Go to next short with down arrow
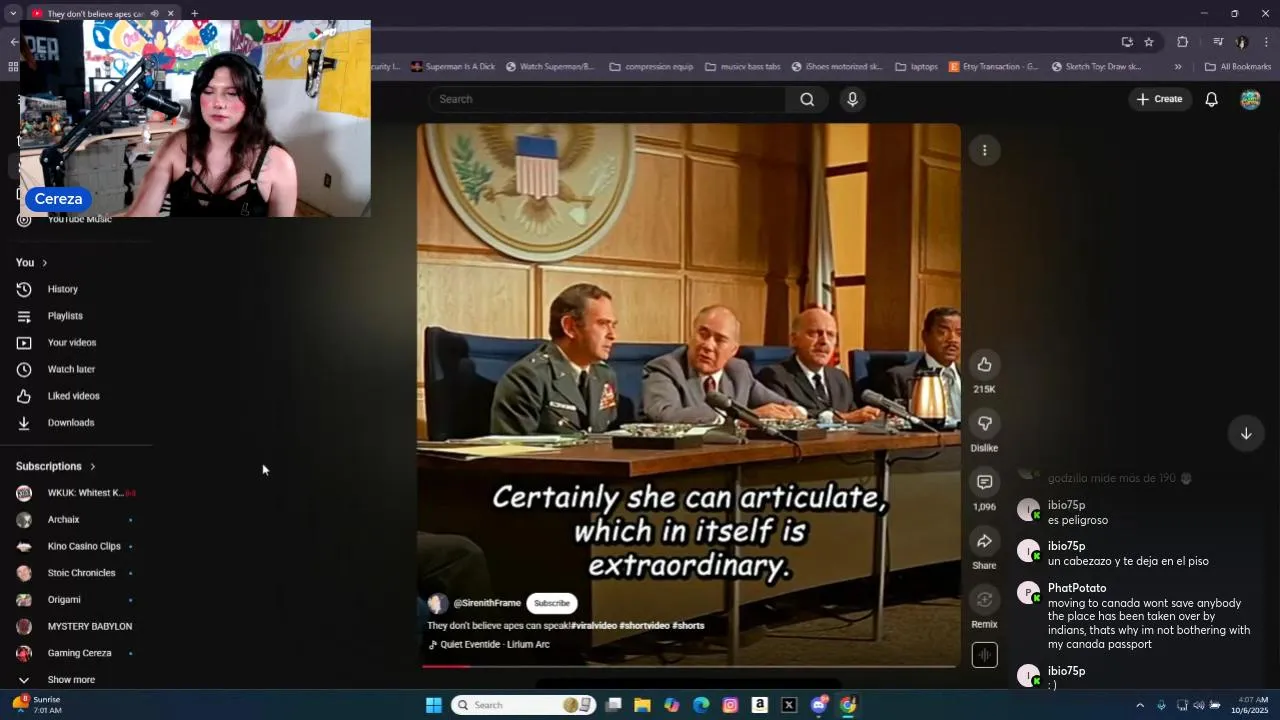This screenshot has width=1280, height=720. click(1246, 433)
